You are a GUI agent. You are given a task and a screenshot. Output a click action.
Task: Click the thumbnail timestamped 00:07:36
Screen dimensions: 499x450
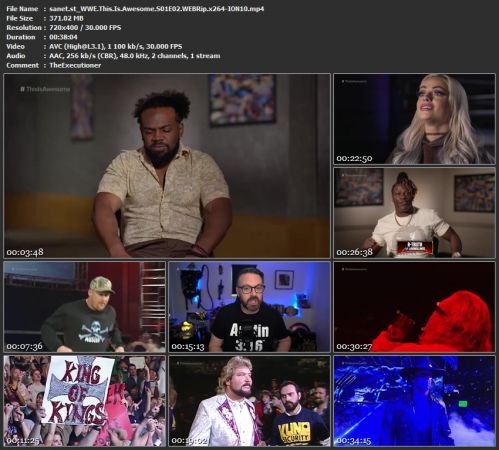(84, 307)
